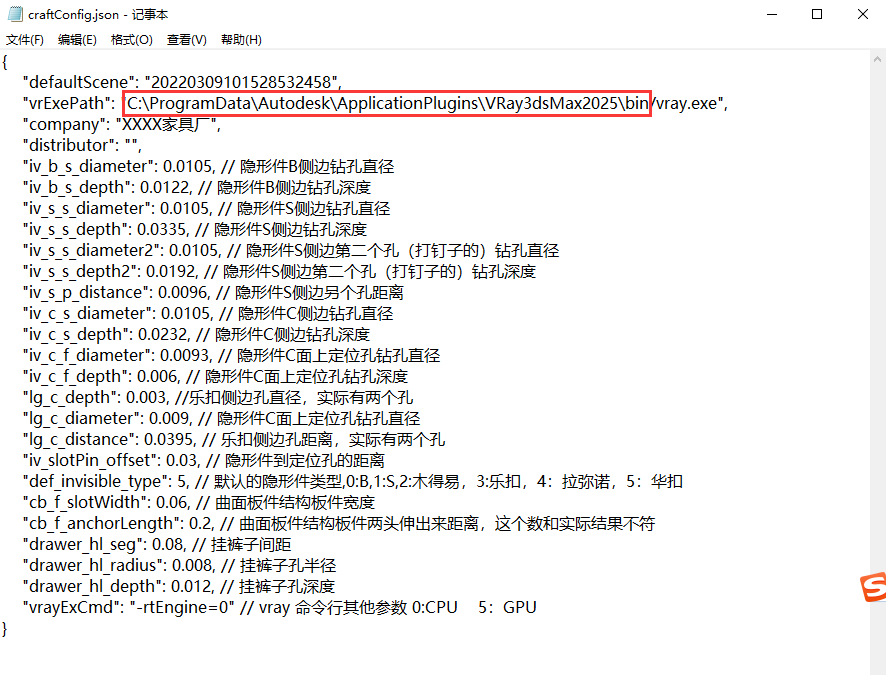Click the "iv_s_s_diameter2" line

[x=291, y=250]
